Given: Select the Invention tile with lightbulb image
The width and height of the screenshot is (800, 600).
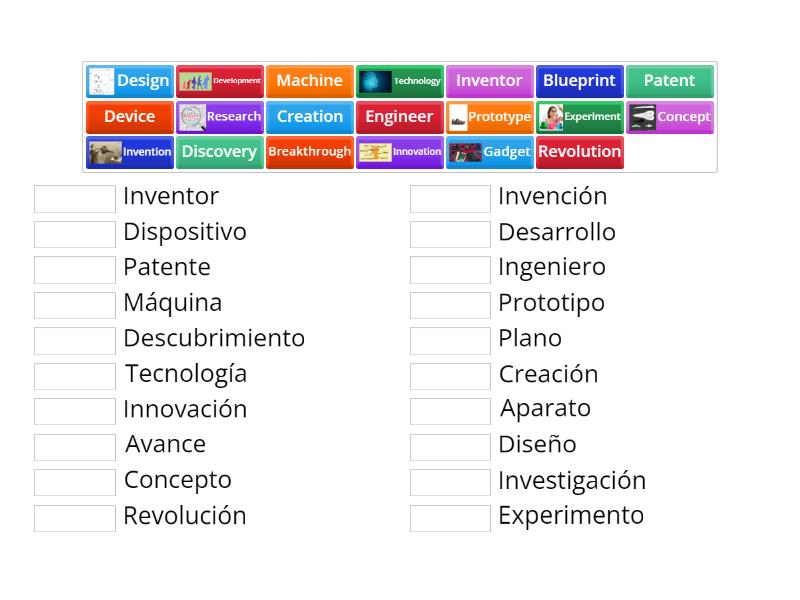Looking at the screenshot, I should [129, 152].
